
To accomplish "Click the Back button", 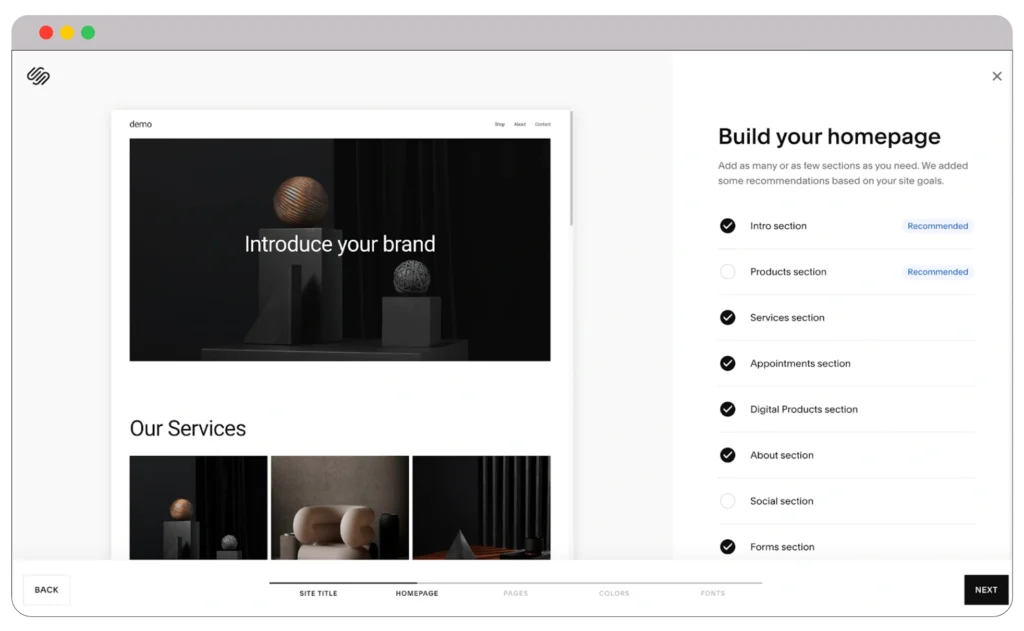I will click(46, 589).
